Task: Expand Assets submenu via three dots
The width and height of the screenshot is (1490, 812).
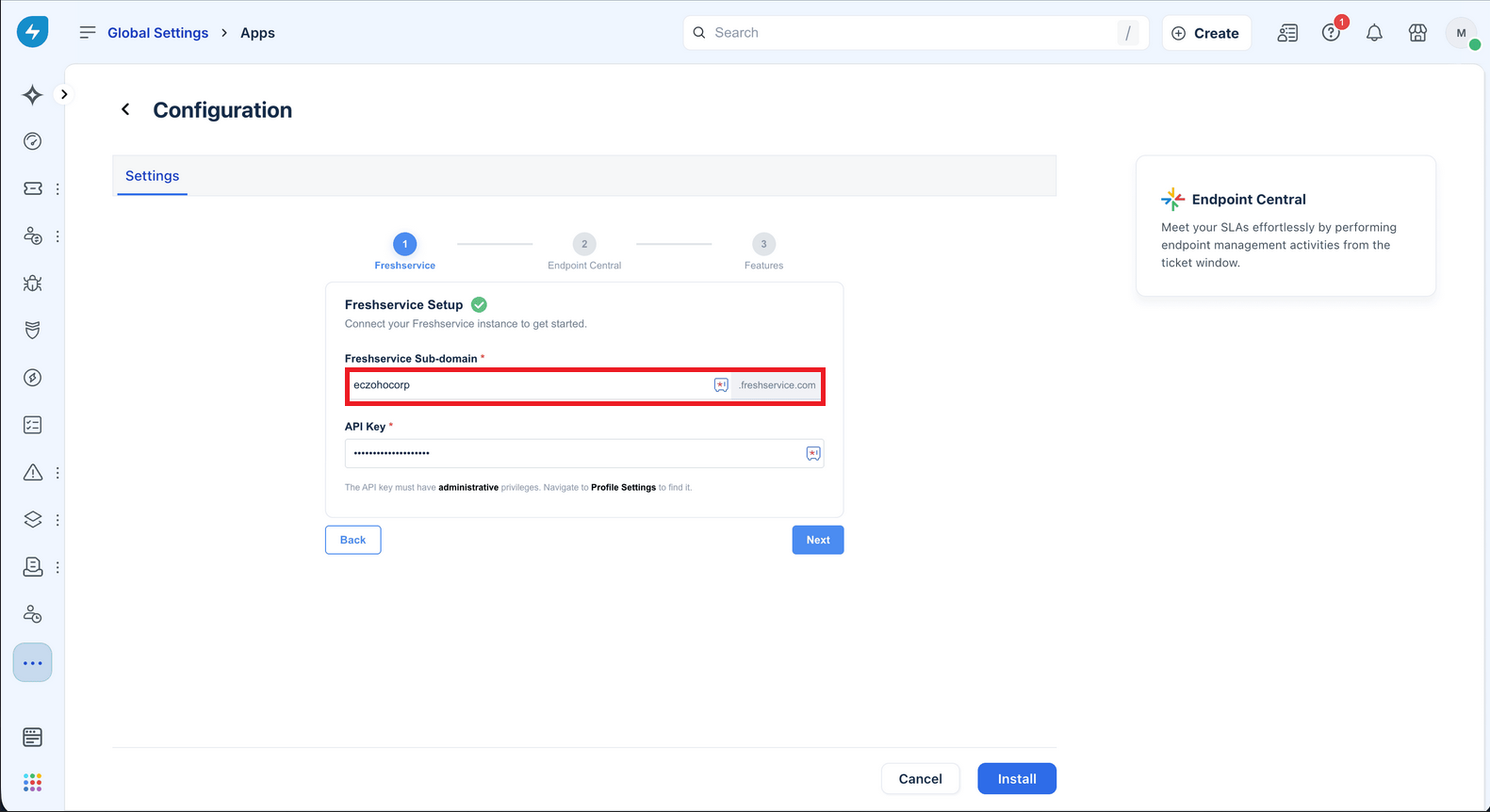Action: 57,519
